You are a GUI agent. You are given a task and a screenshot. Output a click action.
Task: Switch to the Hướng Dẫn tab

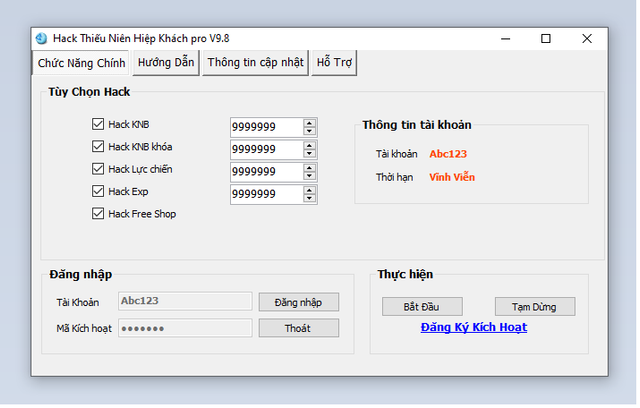(166, 62)
